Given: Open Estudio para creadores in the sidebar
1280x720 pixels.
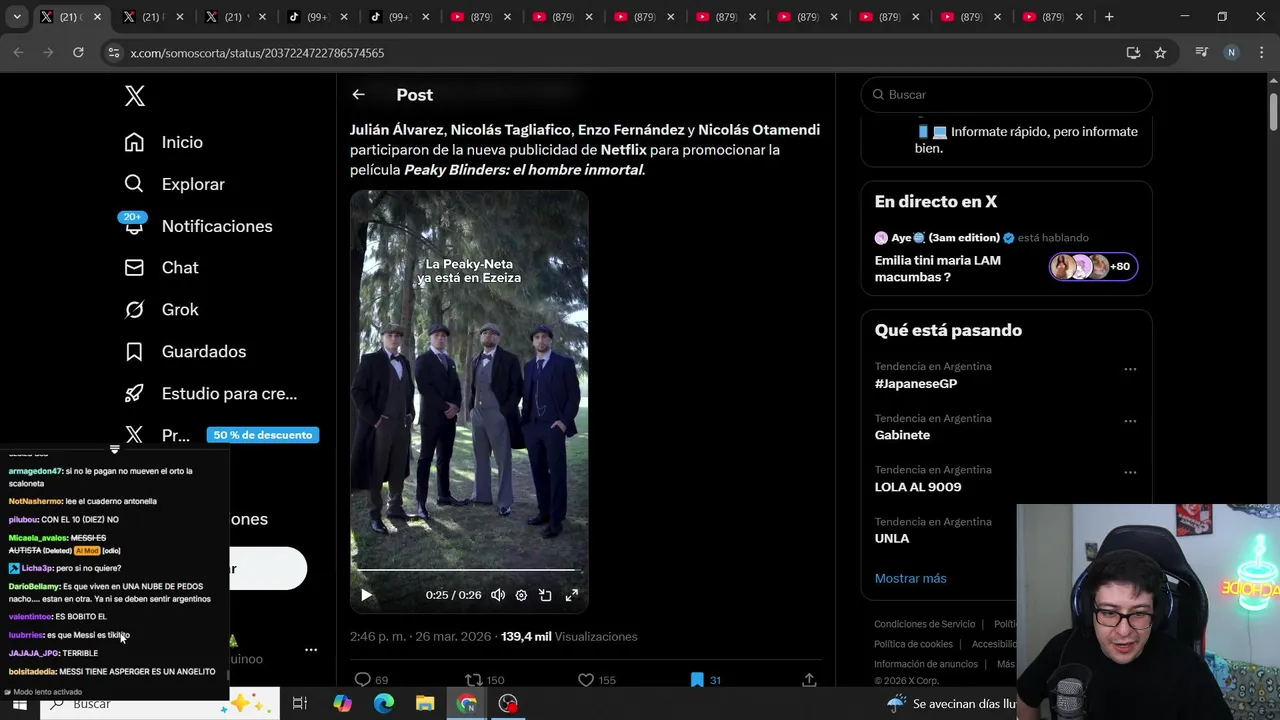Looking at the screenshot, I should tap(211, 394).
